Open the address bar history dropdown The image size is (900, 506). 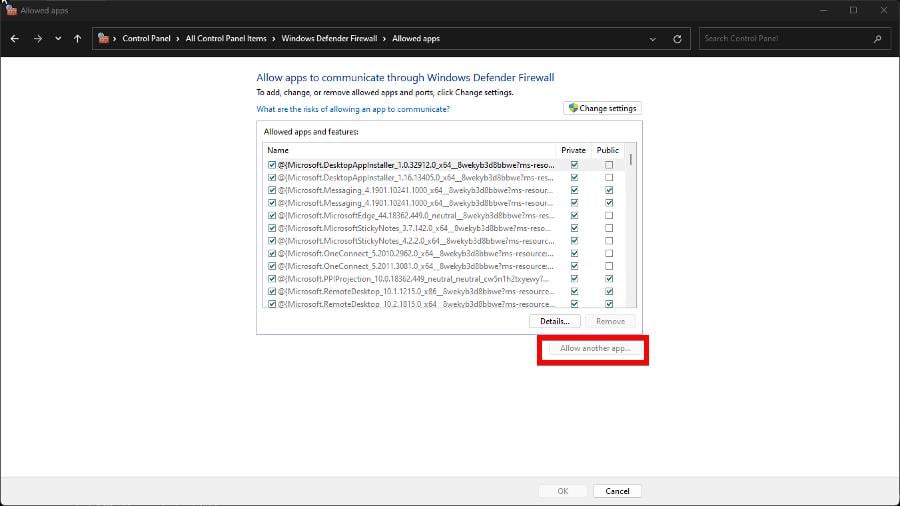click(653, 39)
